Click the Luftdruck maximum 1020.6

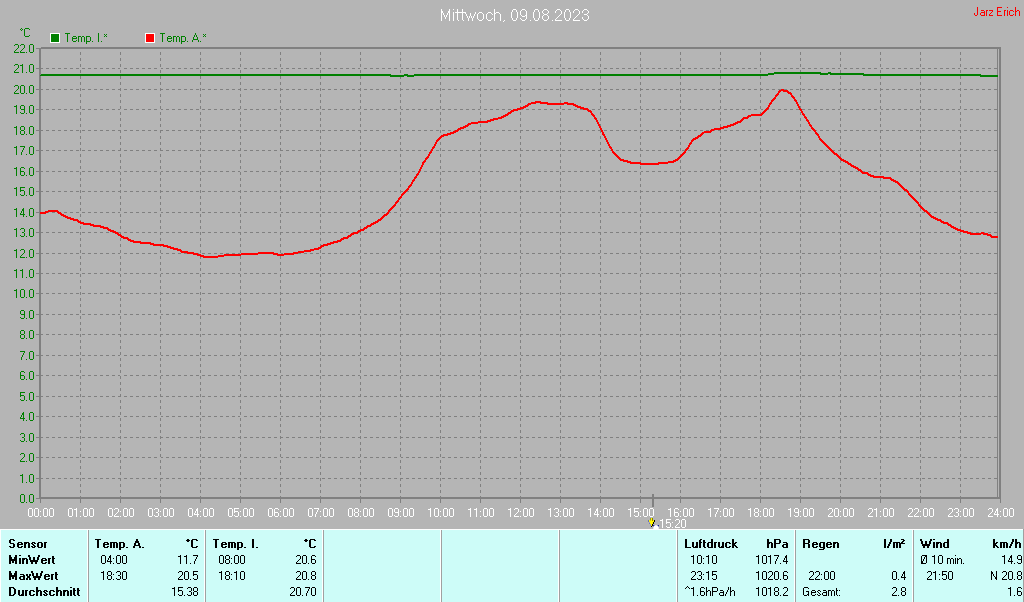[x=772, y=577]
